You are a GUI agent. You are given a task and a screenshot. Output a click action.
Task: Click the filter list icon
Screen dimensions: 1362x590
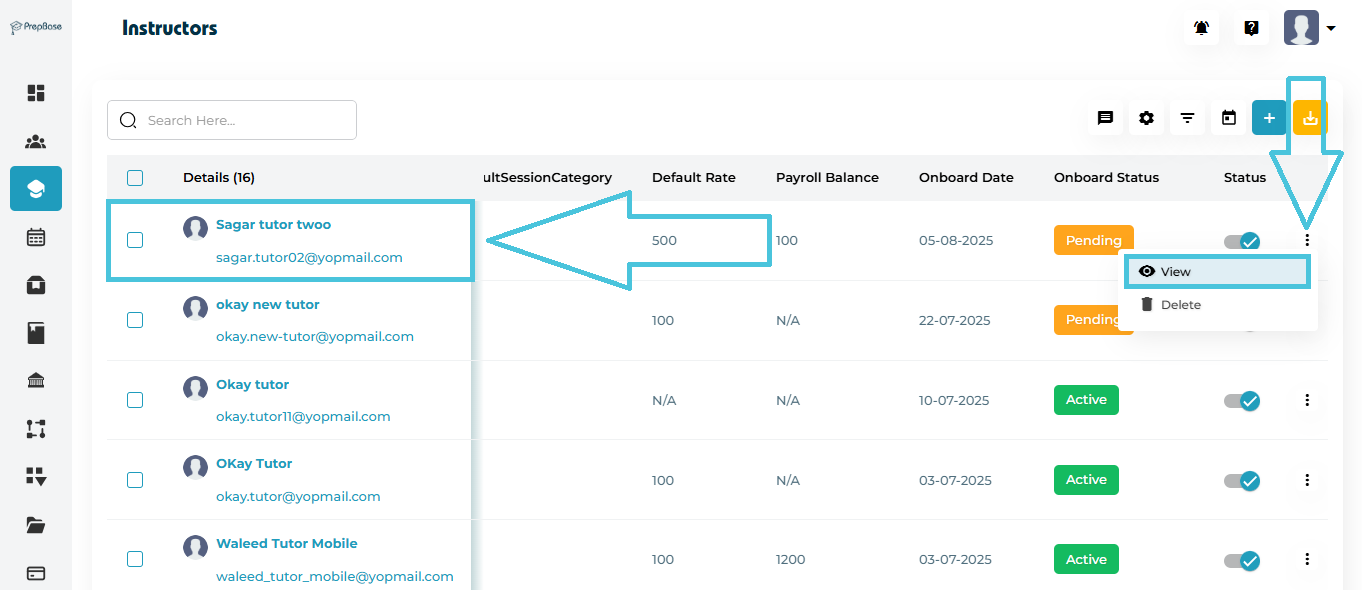(1187, 118)
